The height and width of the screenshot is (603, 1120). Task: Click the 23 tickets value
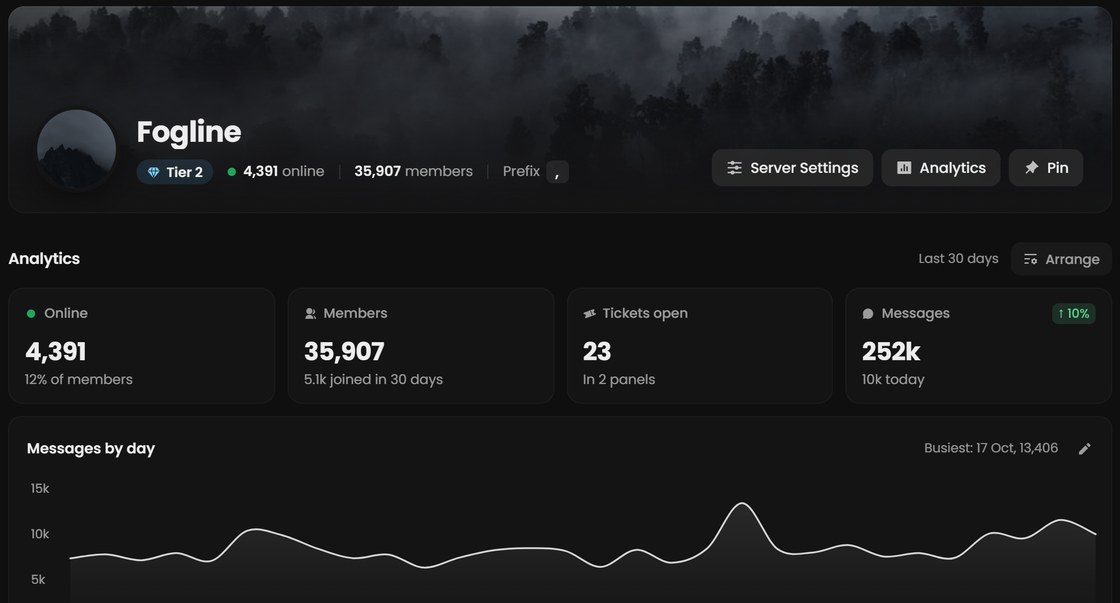596,352
